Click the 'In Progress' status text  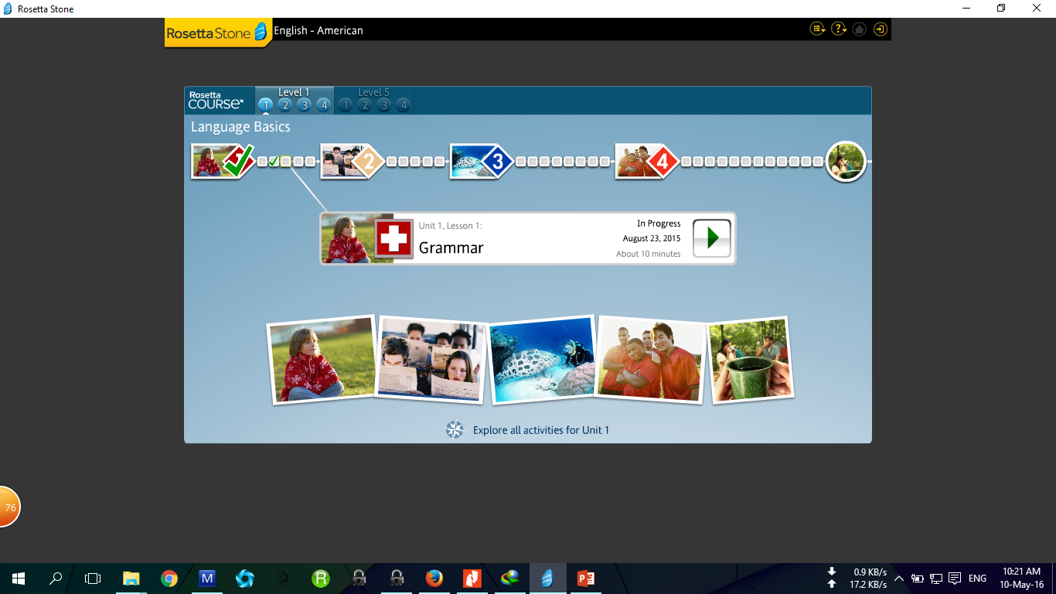659,224
